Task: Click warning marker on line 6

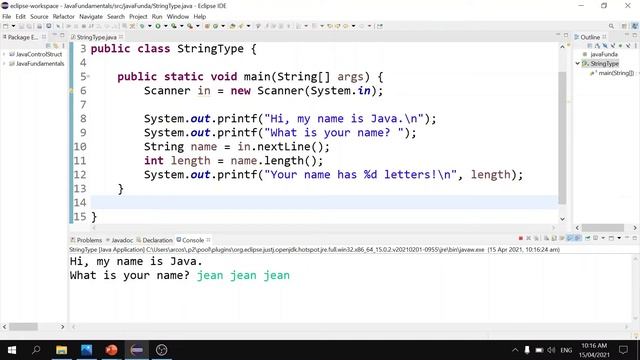Action: click(x=71, y=91)
